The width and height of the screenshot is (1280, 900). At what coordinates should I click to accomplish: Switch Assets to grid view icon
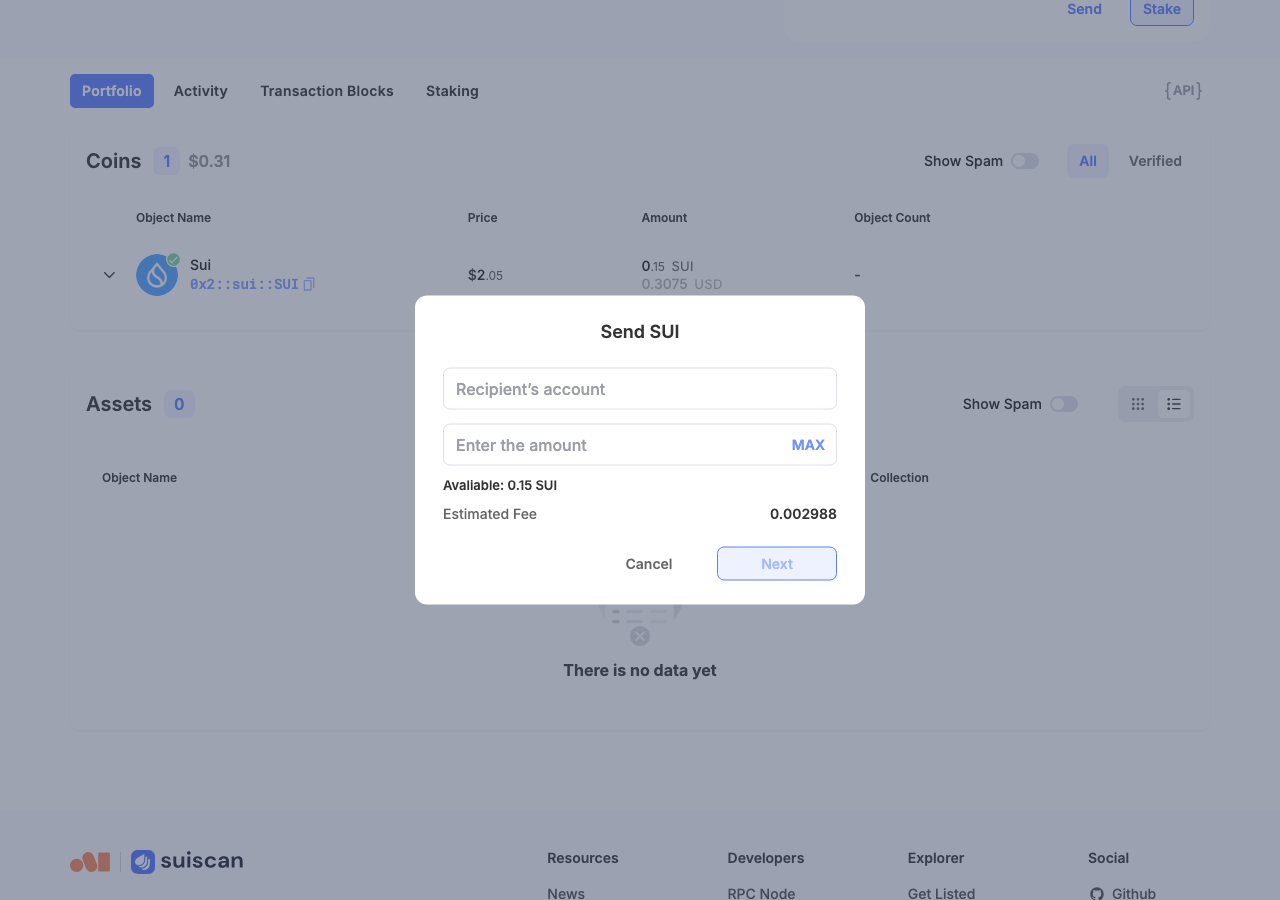point(1138,404)
